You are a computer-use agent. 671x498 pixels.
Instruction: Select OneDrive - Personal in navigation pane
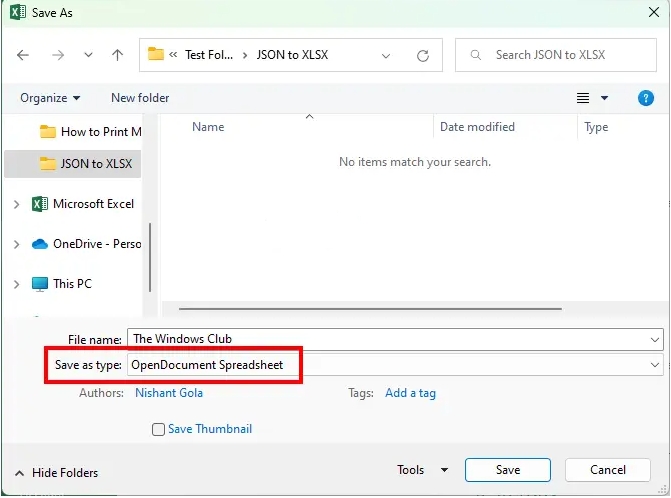click(86, 244)
